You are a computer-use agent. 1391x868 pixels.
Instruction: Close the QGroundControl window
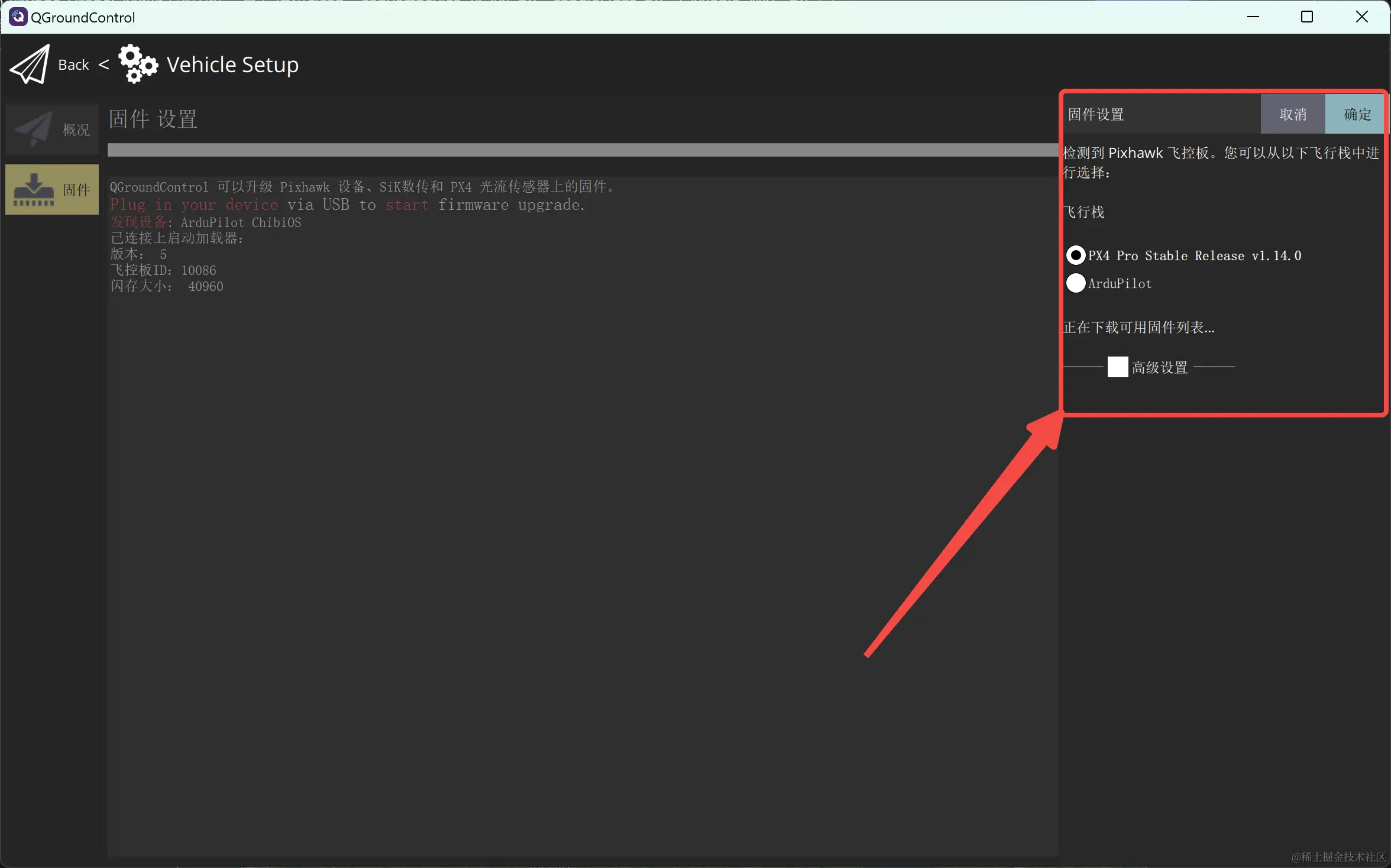point(1361,17)
